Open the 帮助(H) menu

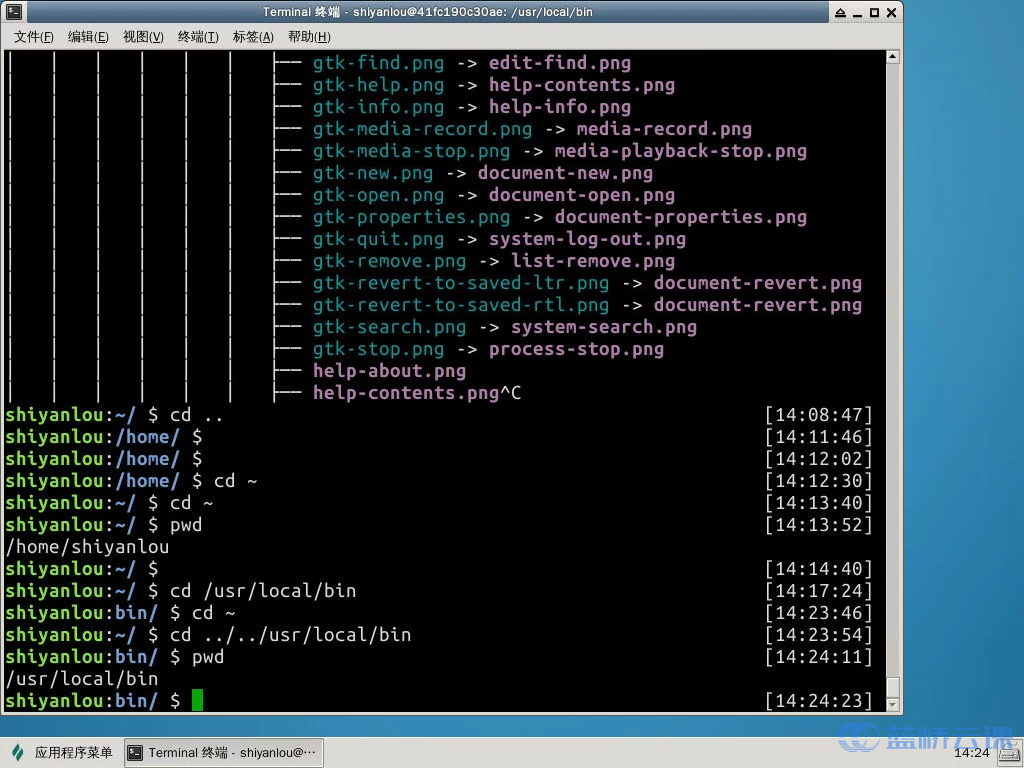(310, 37)
